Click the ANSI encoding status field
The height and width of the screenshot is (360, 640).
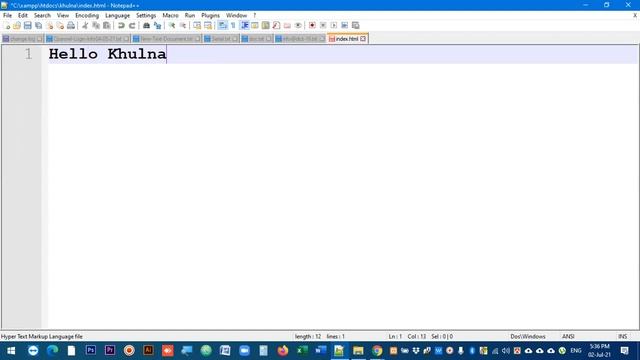coord(568,337)
